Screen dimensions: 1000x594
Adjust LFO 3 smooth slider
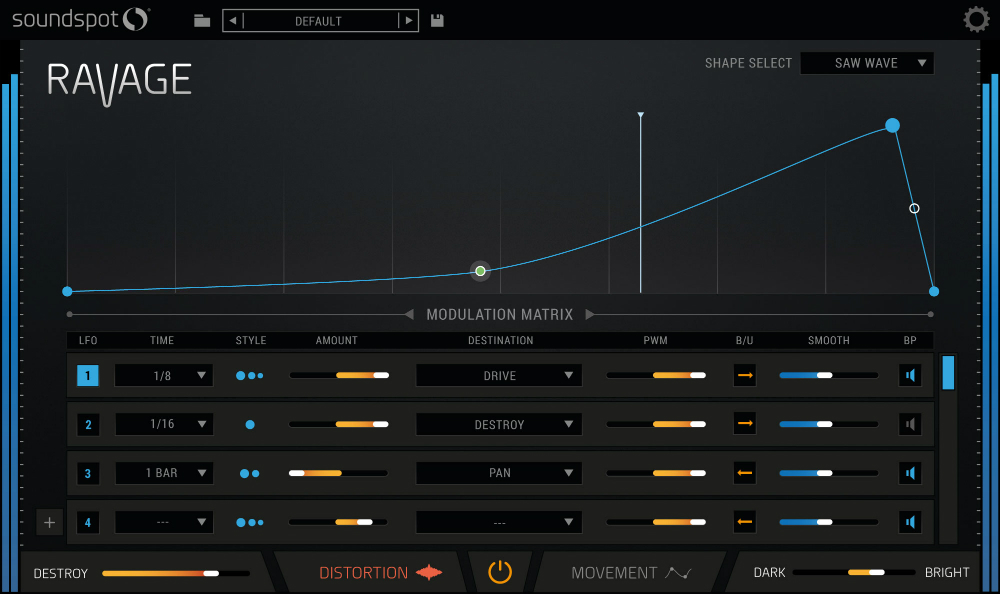pyautogui.click(x=828, y=473)
